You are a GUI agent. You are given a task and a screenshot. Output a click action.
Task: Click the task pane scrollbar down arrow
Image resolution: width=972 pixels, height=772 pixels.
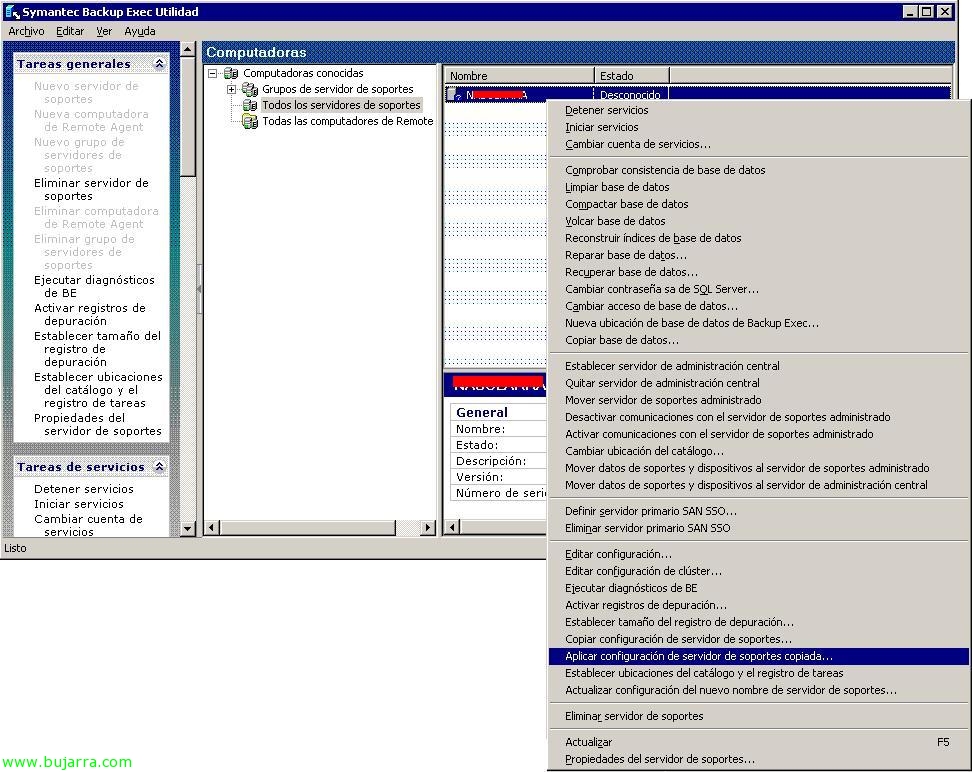point(188,529)
